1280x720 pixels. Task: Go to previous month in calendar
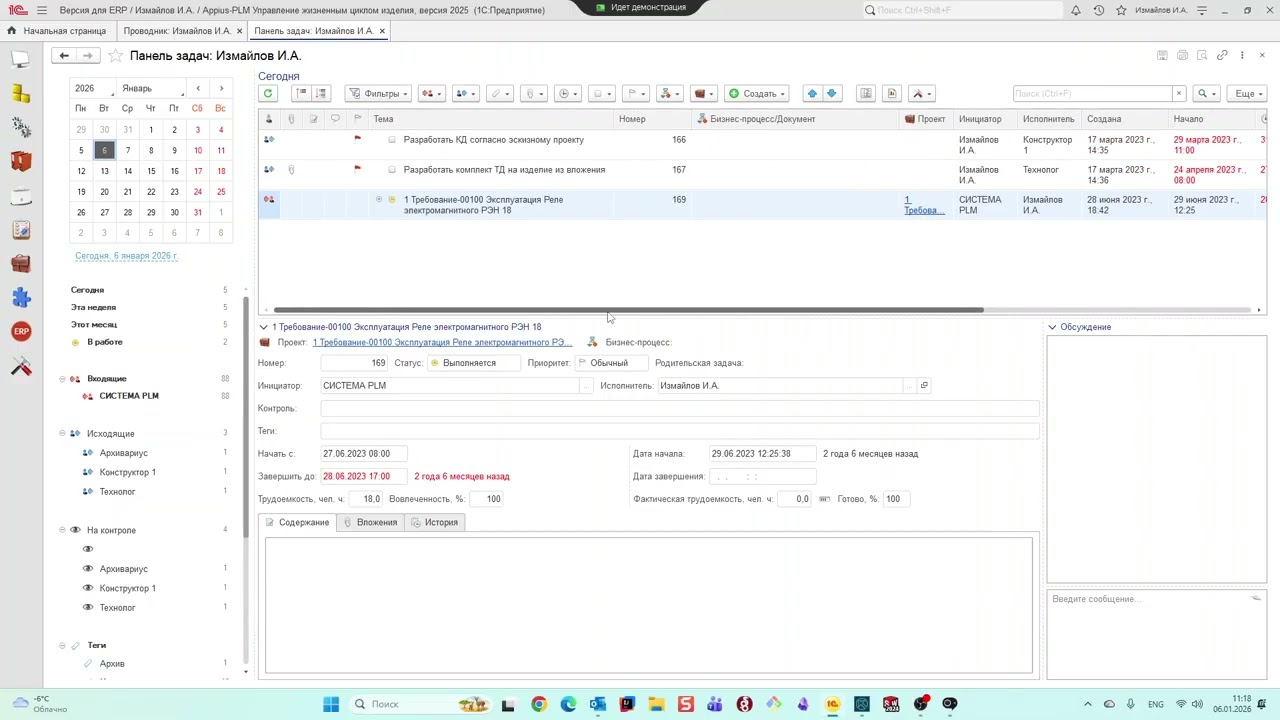[198, 88]
